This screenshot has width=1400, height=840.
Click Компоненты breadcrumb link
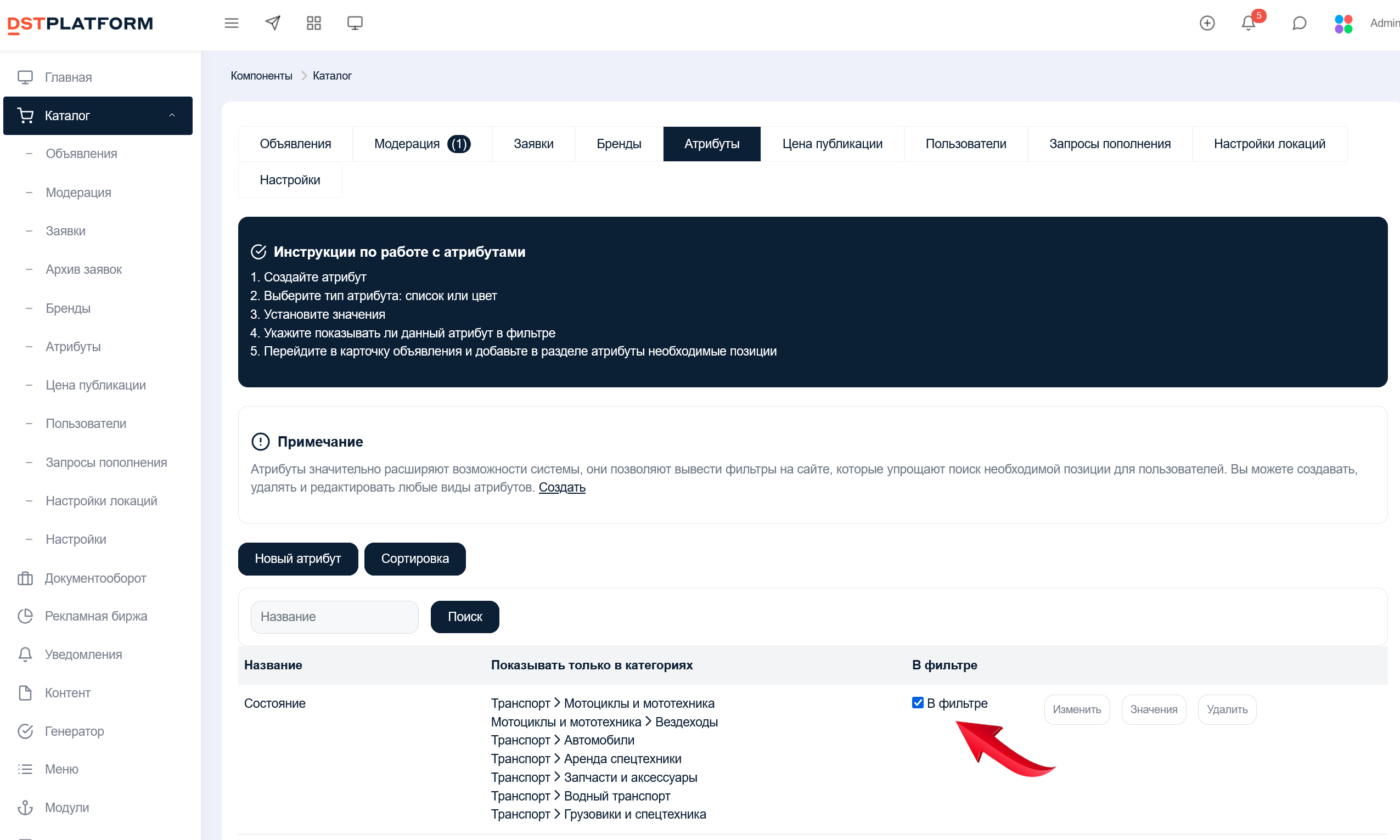pos(261,76)
